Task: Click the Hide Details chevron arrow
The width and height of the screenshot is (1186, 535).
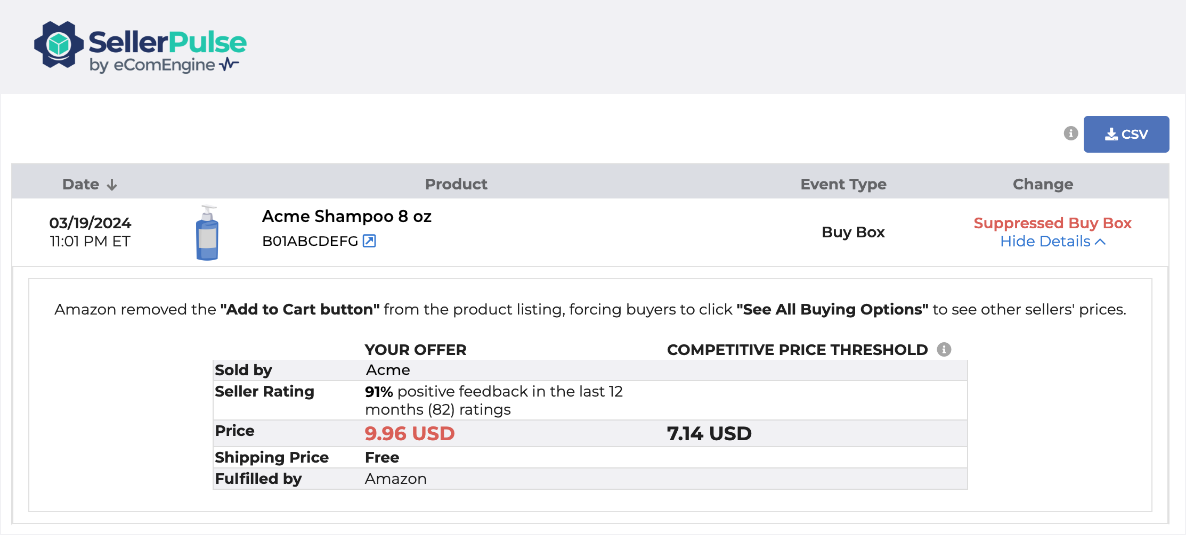Action: tap(1100, 241)
